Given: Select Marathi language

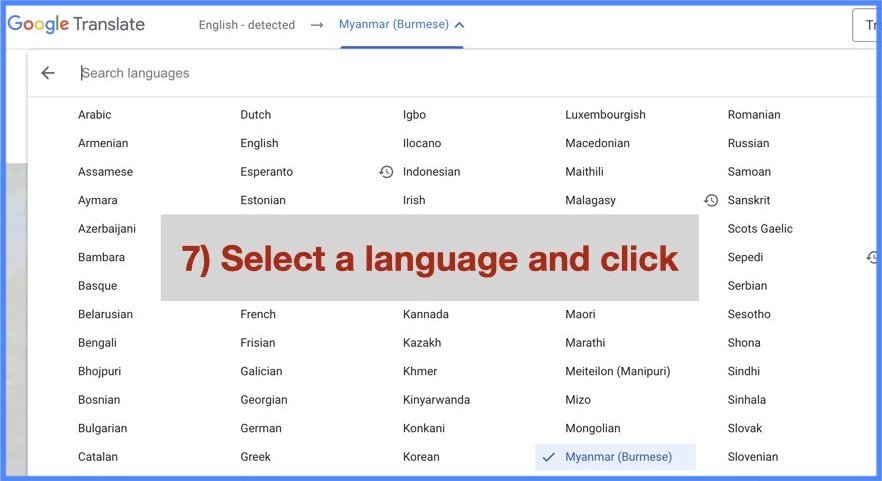Looking at the screenshot, I should tap(585, 343).
